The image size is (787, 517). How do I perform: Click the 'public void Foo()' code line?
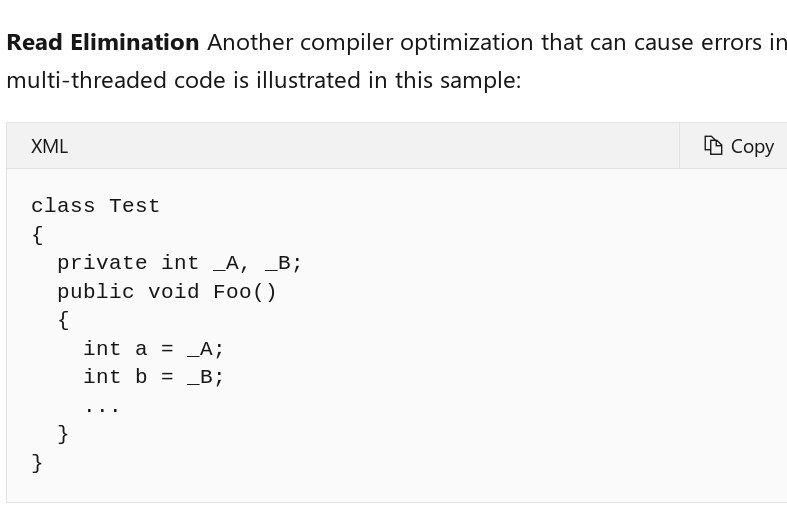(167, 292)
